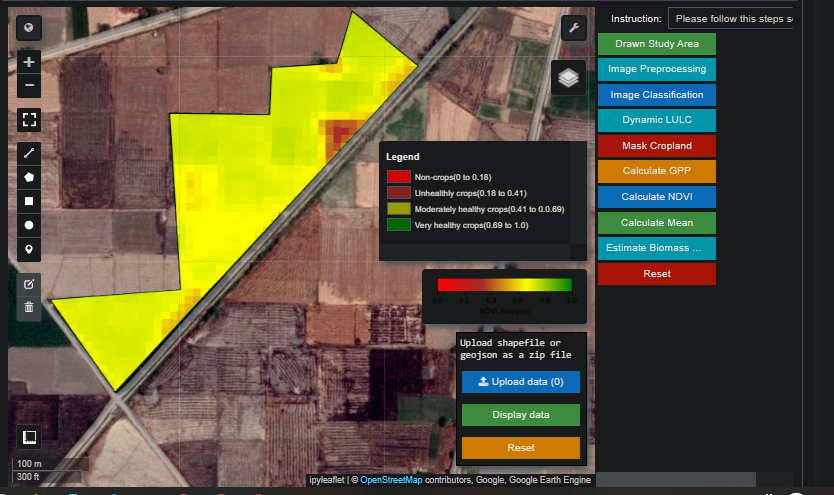Click the OpenStreetMap attribution link
Screen dimensions: 834x495
pyautogui.click(x=391, y=481)
